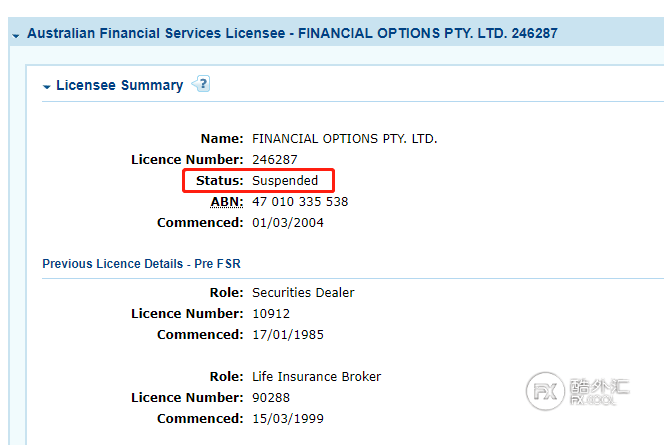Image resolution: width=664 pixels, height=445 pixels.
Task: Collapse the Australian Financial Services Licensee section arrow
Action: [x=16, y=35]
